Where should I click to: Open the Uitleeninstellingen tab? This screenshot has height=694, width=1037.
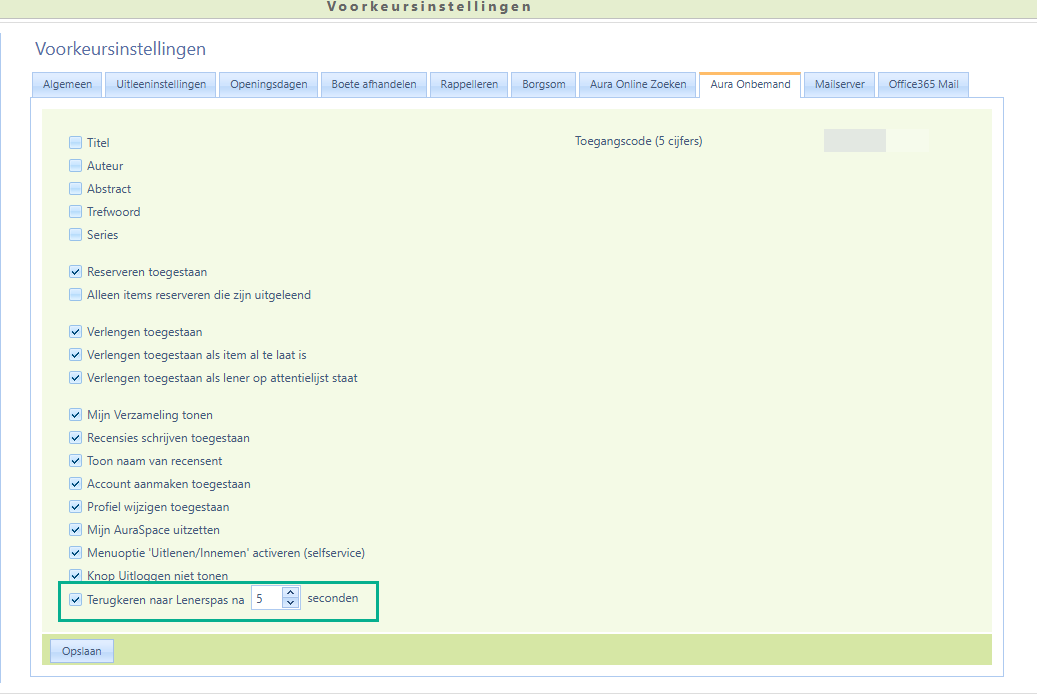click(x=161, y=85)
